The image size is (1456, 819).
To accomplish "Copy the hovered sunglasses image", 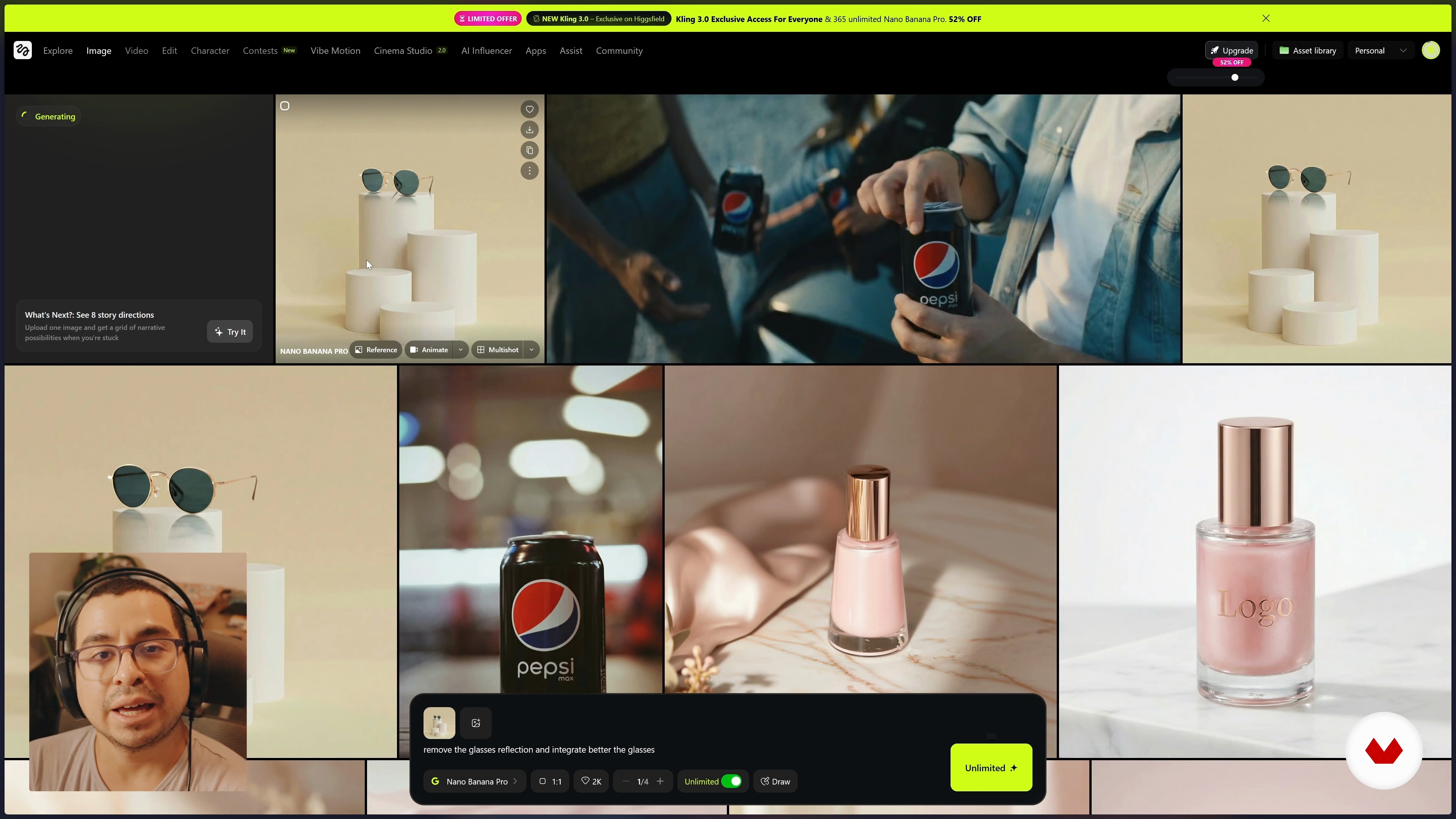I will point(529,151).
